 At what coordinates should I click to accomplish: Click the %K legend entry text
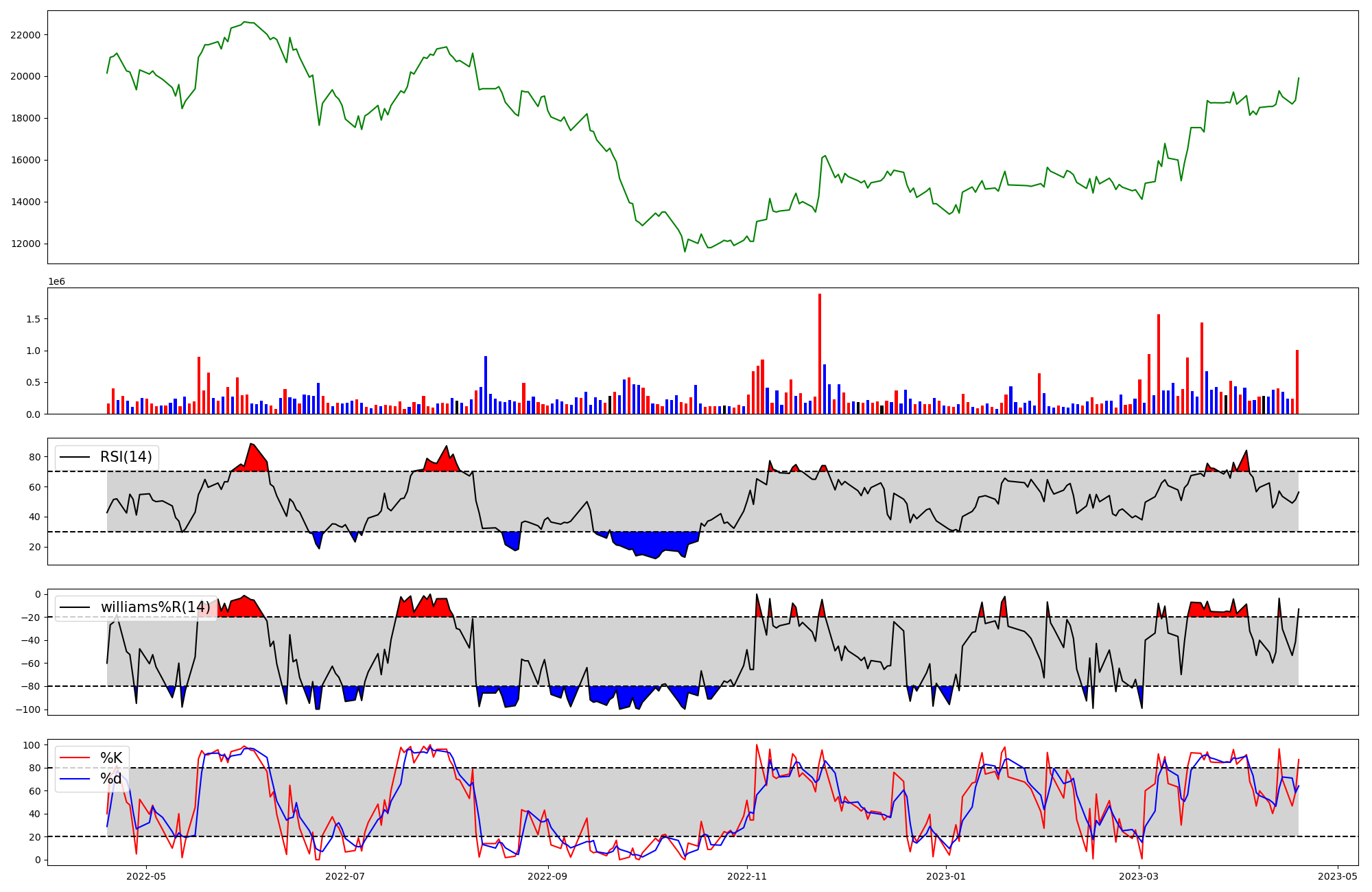111,758
